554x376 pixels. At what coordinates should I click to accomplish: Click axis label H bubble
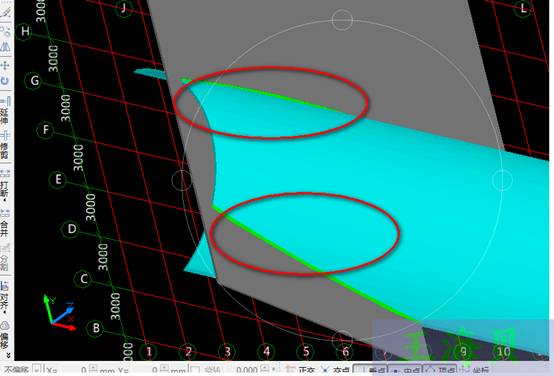click(24, 31)
